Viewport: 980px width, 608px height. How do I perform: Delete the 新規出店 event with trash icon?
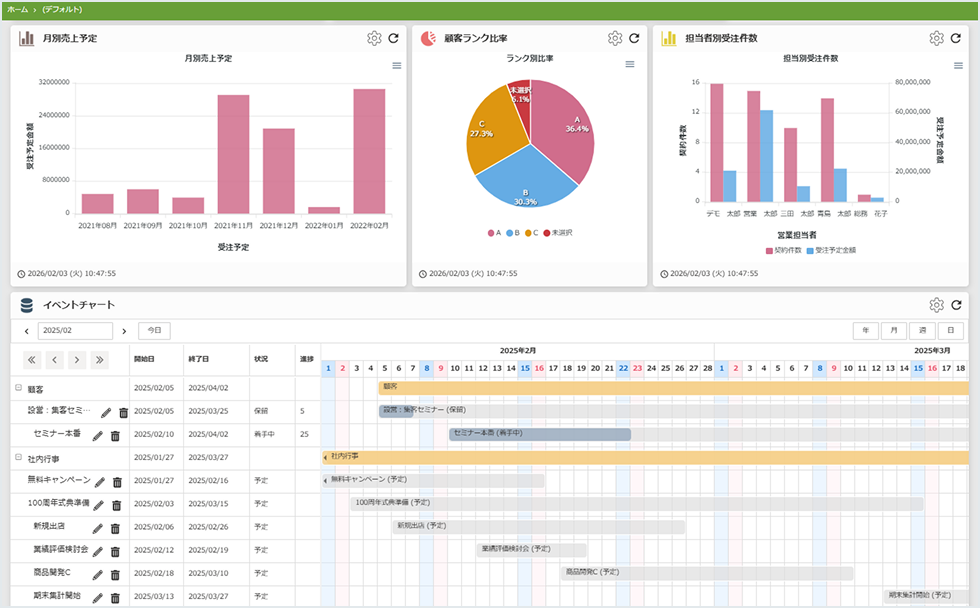pos(115,528)
